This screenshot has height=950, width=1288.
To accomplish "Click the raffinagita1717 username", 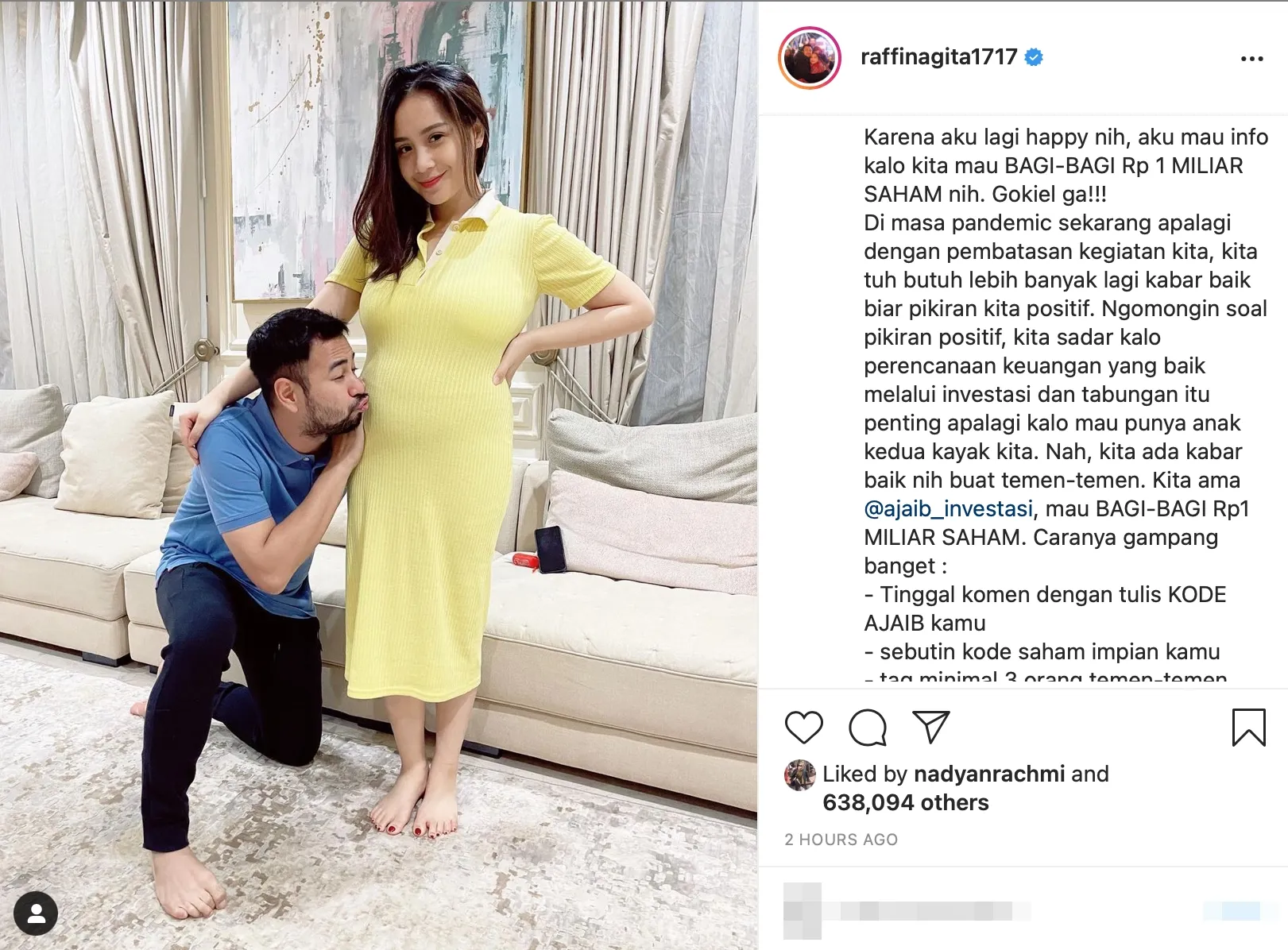I will [x=938, y=57].
